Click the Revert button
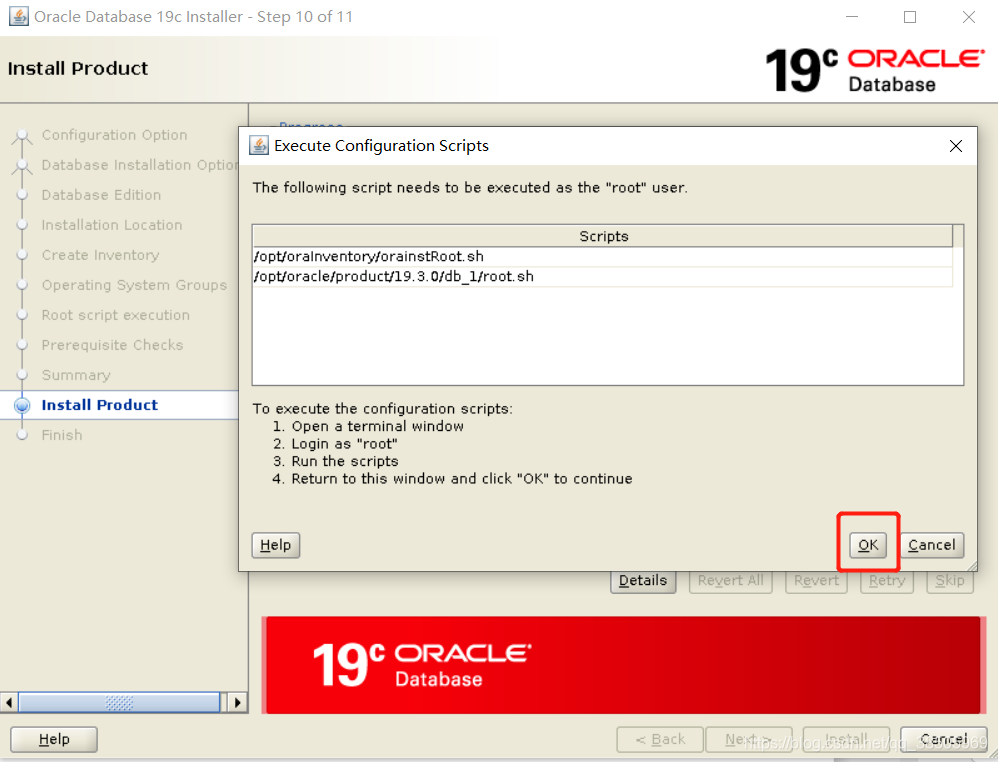This screenshot has width=998, height=762. 816,581
